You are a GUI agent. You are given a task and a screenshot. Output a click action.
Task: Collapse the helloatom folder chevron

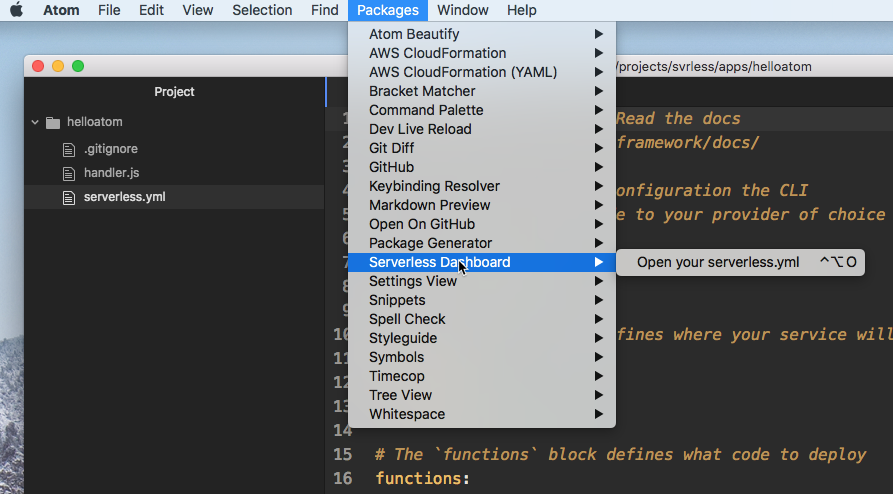click(x=35, y=122)
